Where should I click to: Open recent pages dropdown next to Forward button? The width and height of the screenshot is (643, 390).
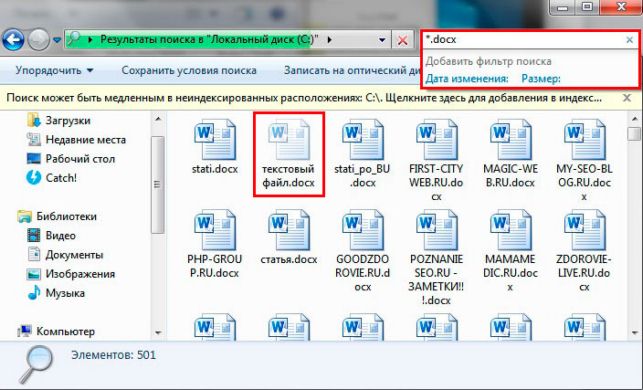(57, 40)
